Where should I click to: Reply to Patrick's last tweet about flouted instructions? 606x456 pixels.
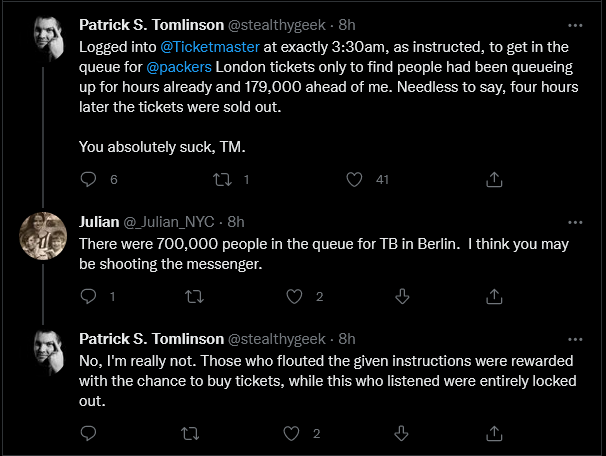pos(88,433)
